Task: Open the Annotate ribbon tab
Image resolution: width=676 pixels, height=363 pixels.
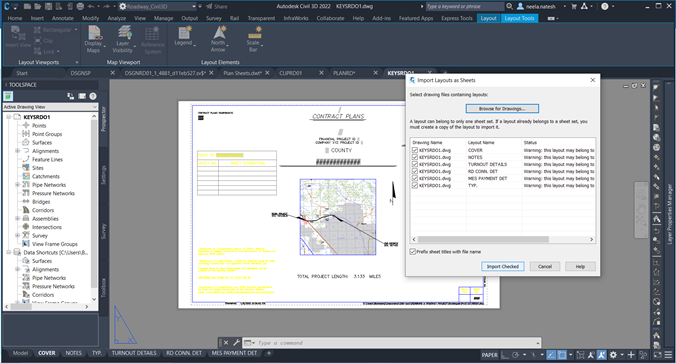Action: [63, 18]
